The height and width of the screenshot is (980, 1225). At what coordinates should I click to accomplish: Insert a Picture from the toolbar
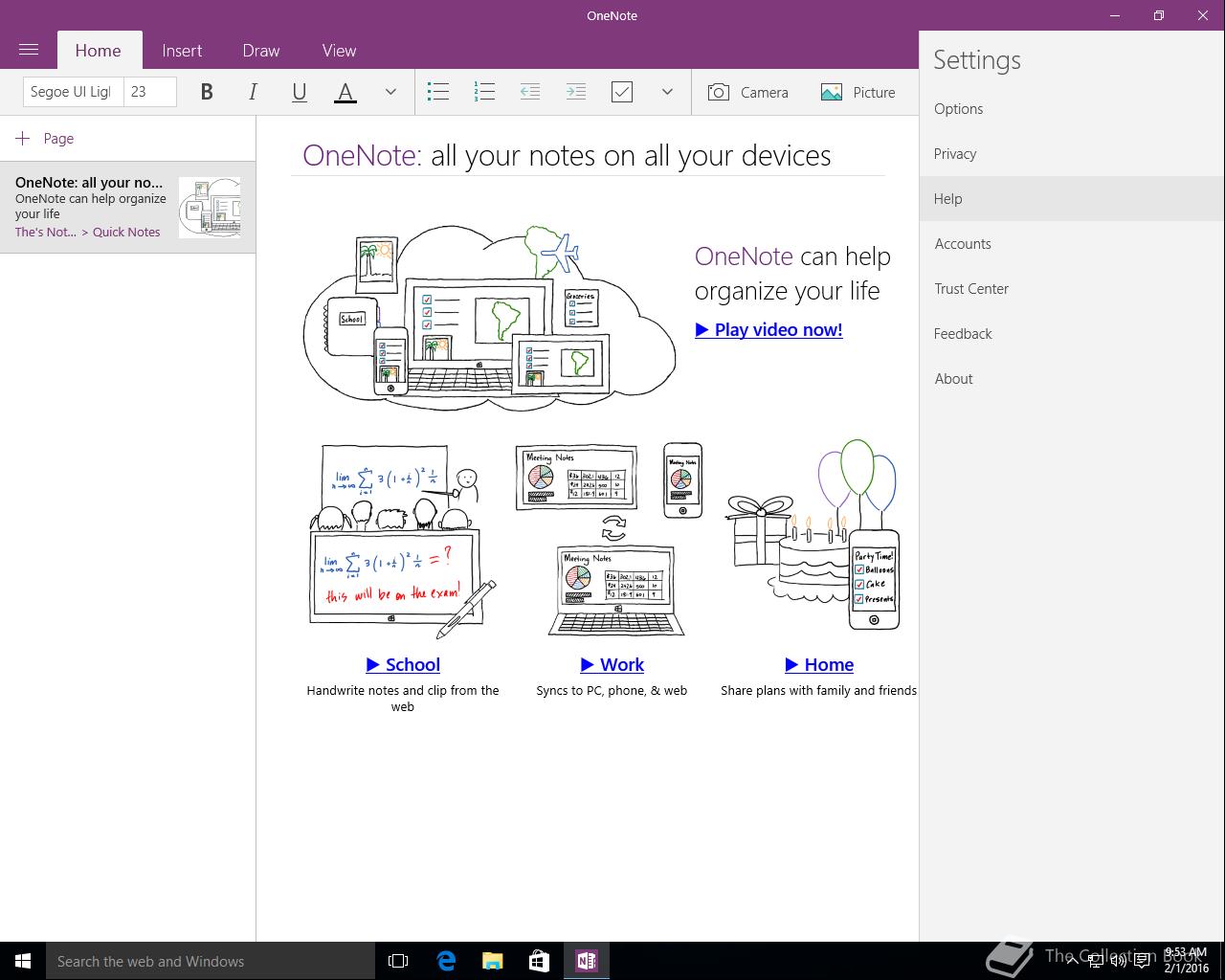click(x=858, y=92)
